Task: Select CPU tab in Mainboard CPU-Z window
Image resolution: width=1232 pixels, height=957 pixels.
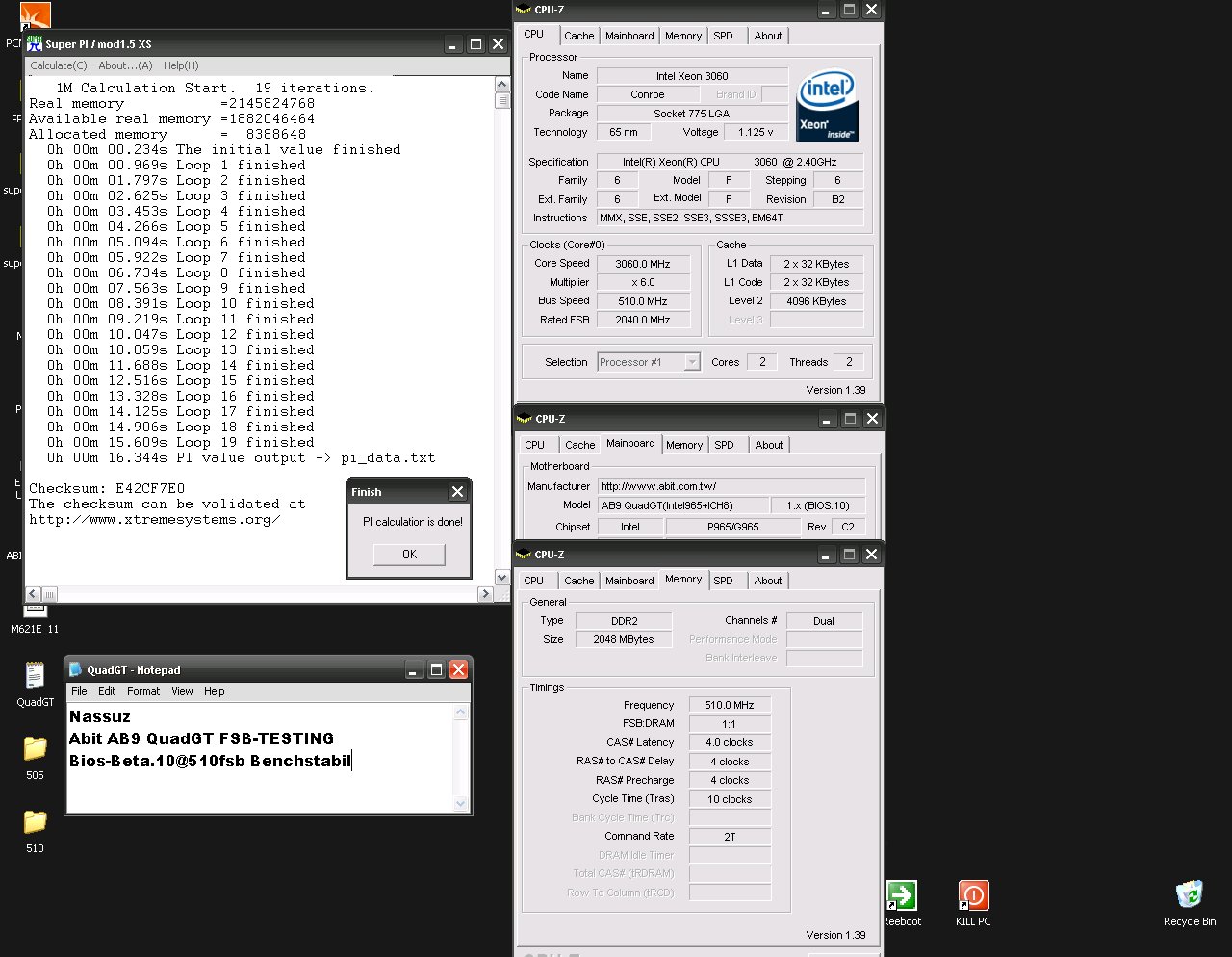Action: point(535,445)
